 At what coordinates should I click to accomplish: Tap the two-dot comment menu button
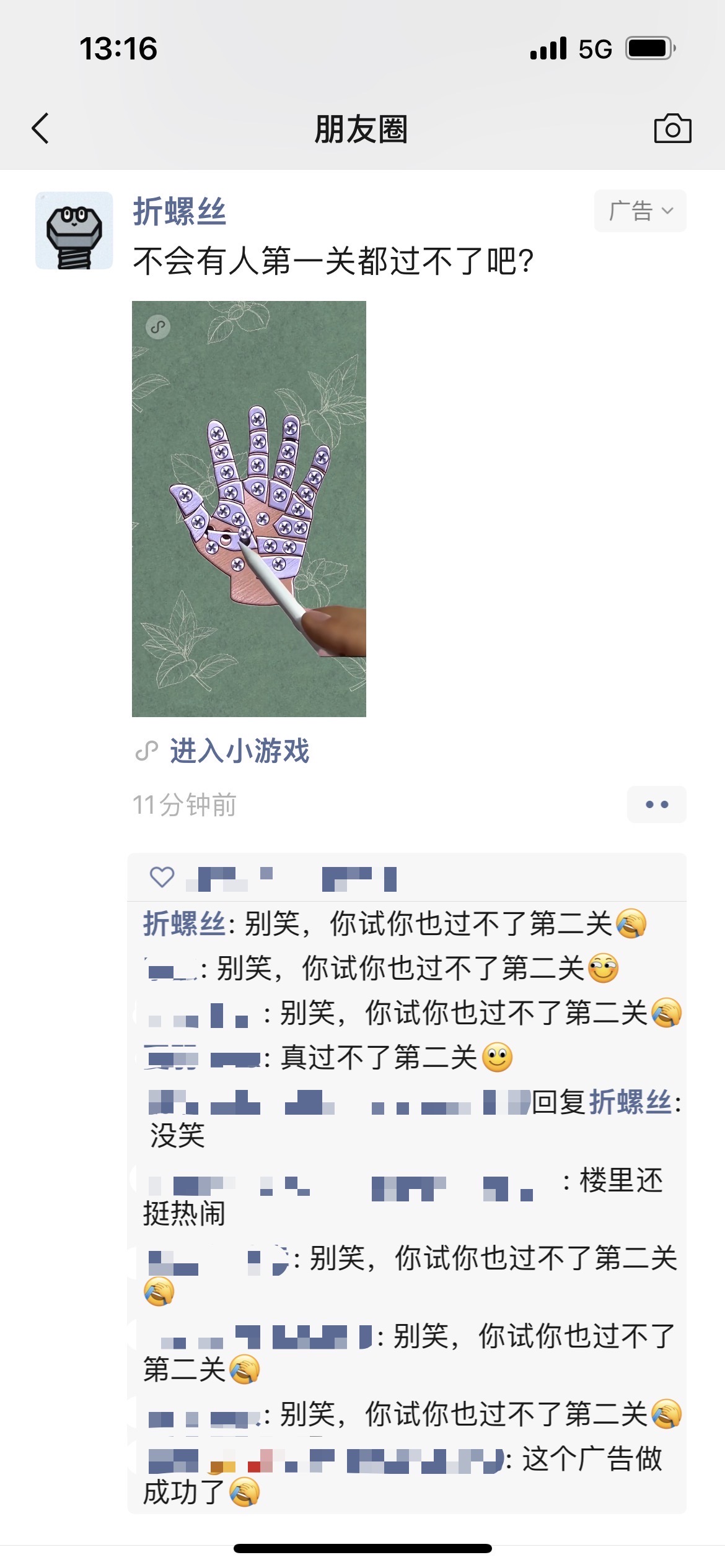click(656, 804)
